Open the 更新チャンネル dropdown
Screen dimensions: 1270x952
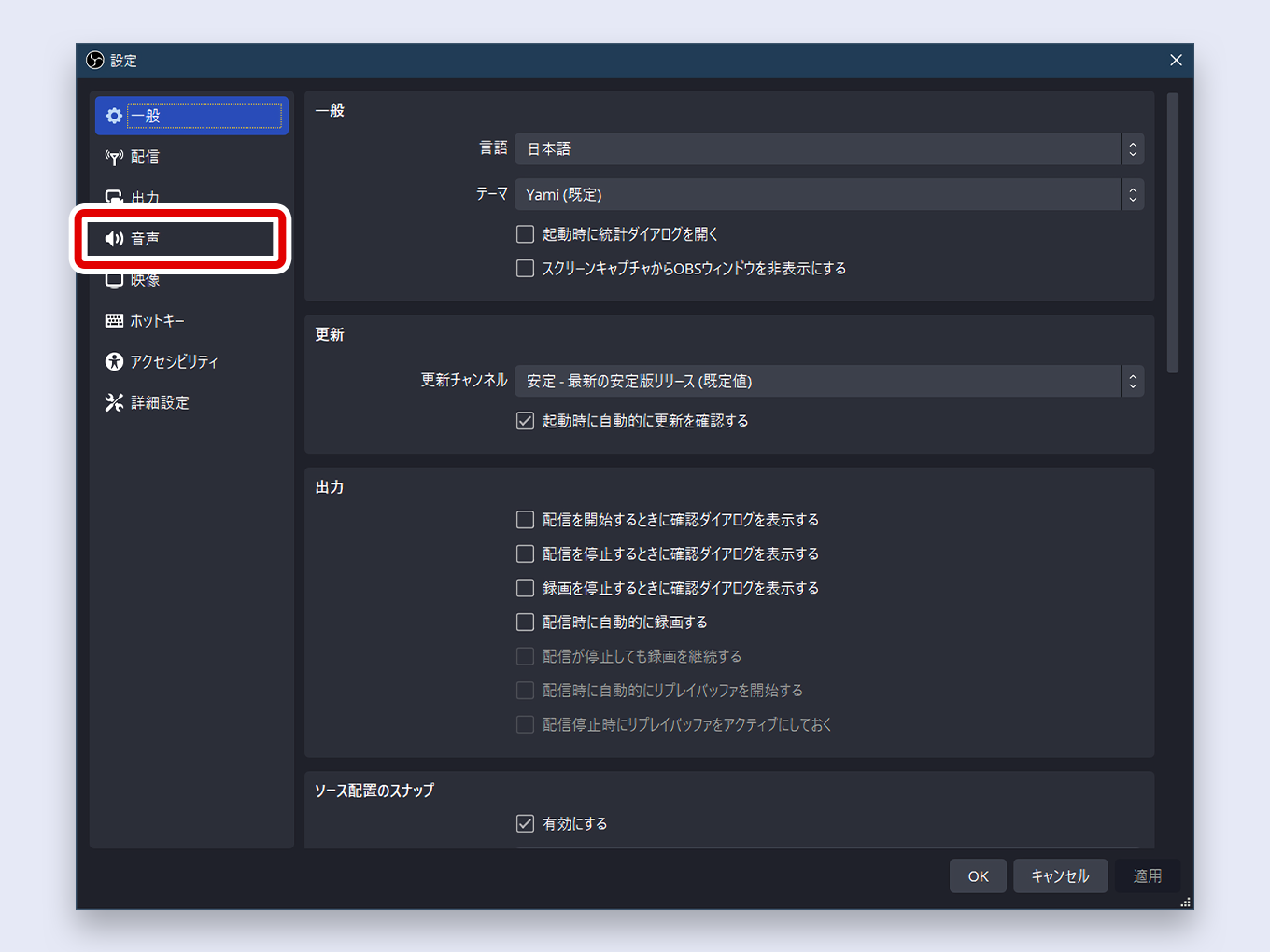(829, 381)
